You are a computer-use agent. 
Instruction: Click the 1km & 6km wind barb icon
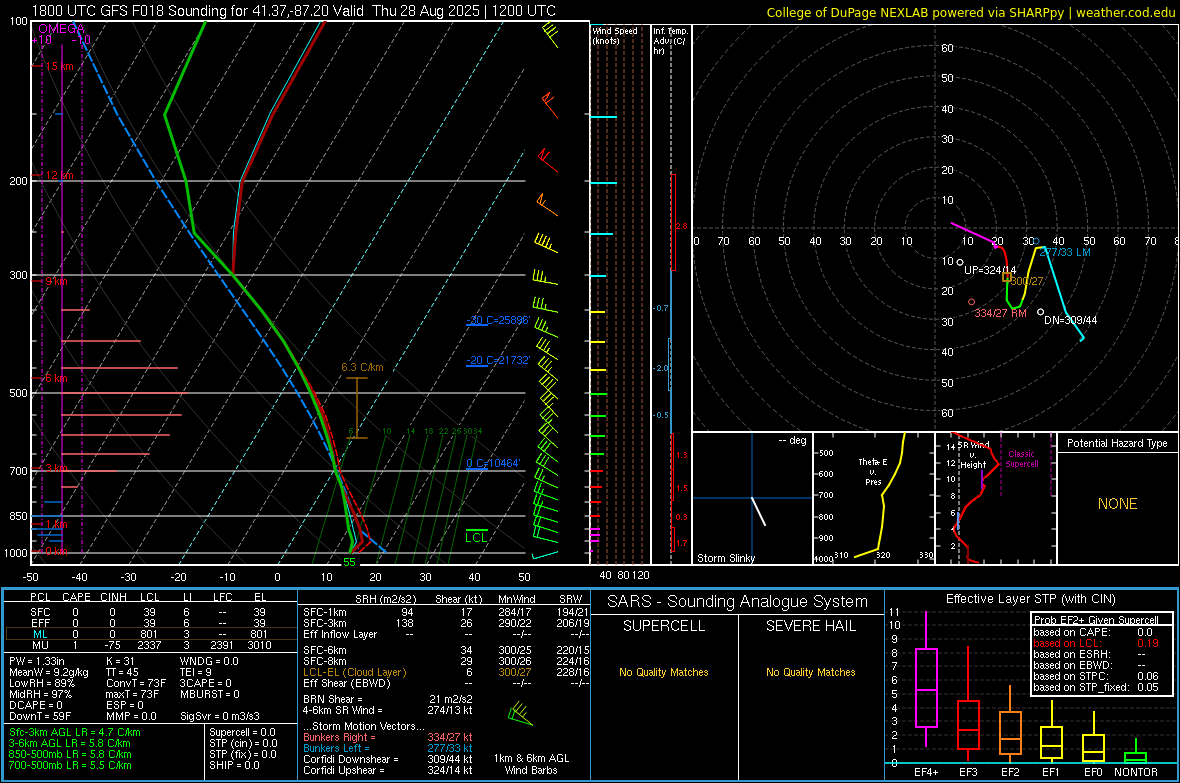point(520,714)
